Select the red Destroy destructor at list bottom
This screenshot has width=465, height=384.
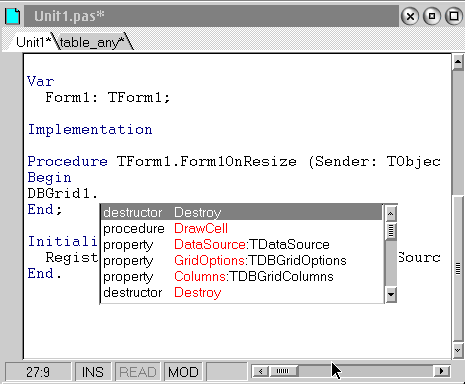tap(241, 292)
